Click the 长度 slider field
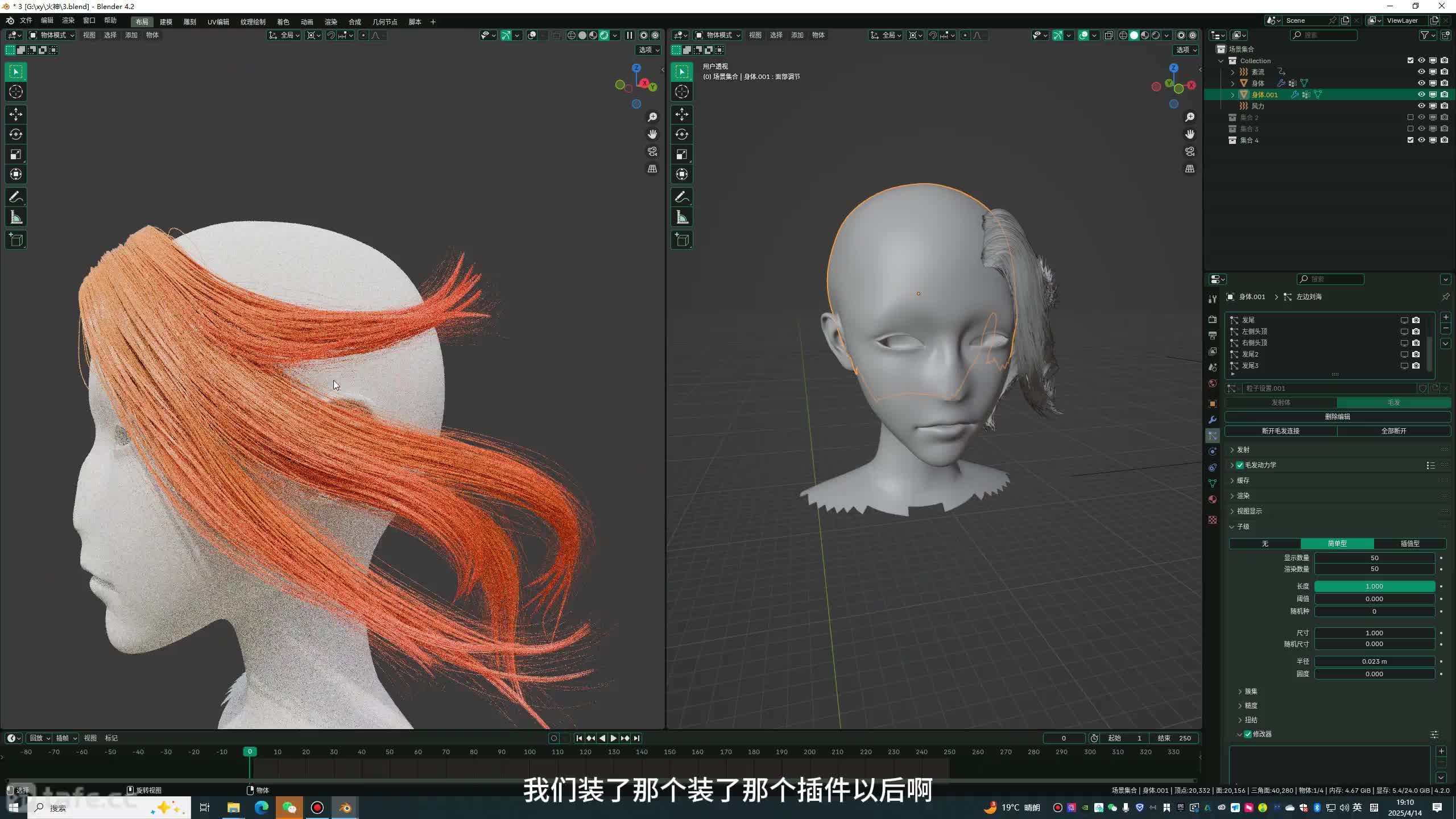 pos(1374,586)
